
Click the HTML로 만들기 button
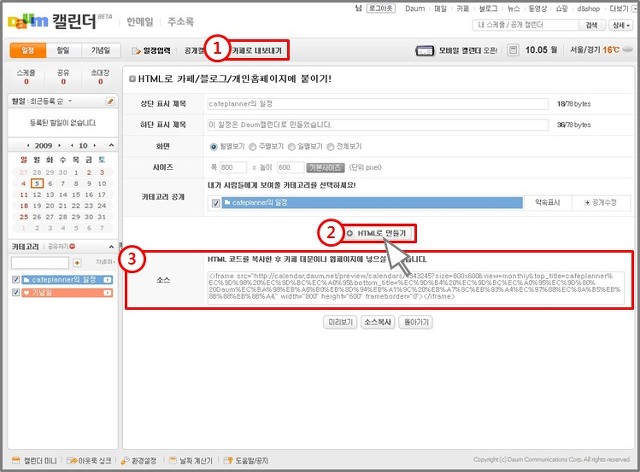click(x=377, y=233)
